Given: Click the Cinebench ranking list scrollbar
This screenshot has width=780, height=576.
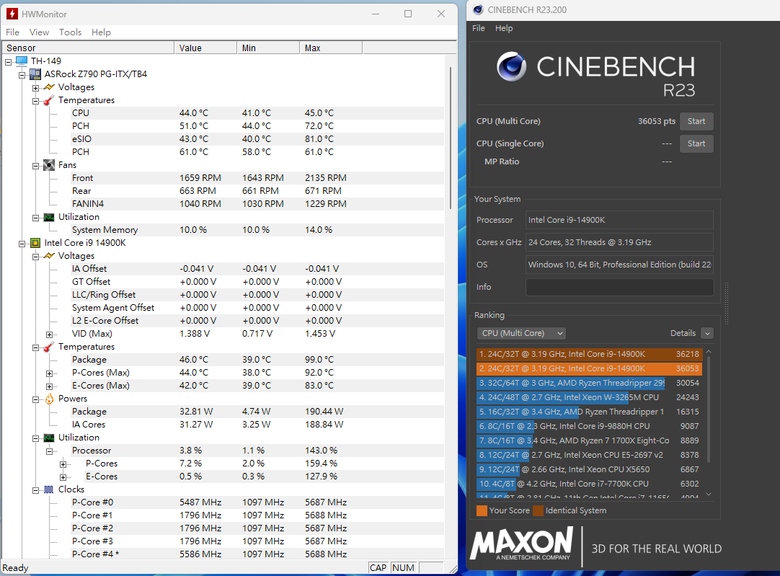Looking at the screenshot, I should coord(709,408).
